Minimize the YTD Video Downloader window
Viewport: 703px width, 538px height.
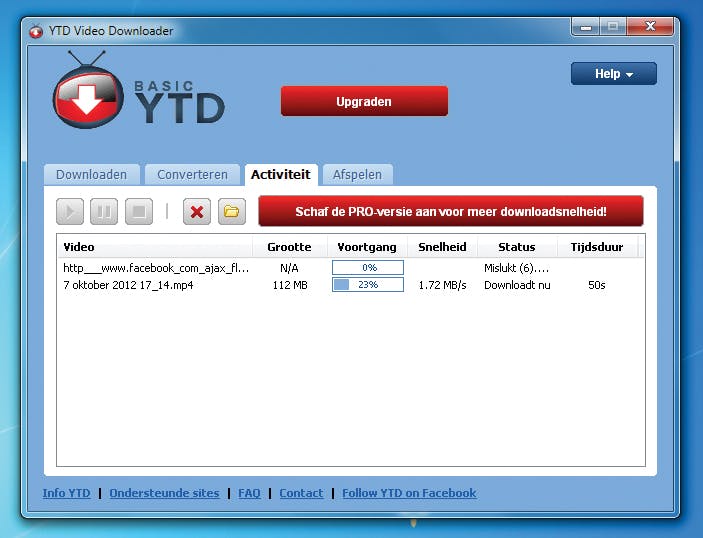pos(586,26)
